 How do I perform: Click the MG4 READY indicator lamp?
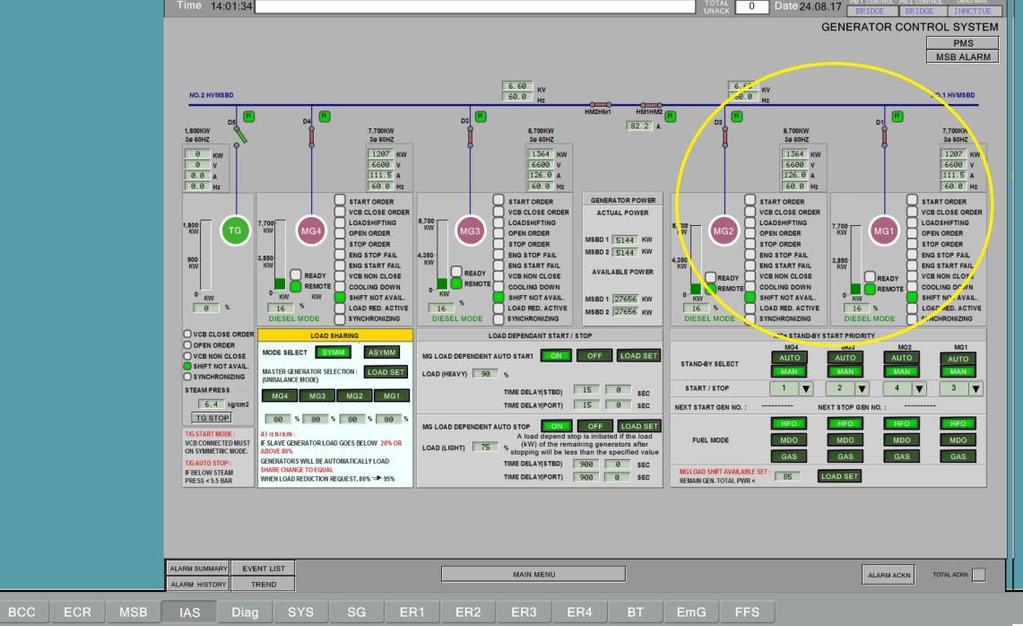[296, 275]
